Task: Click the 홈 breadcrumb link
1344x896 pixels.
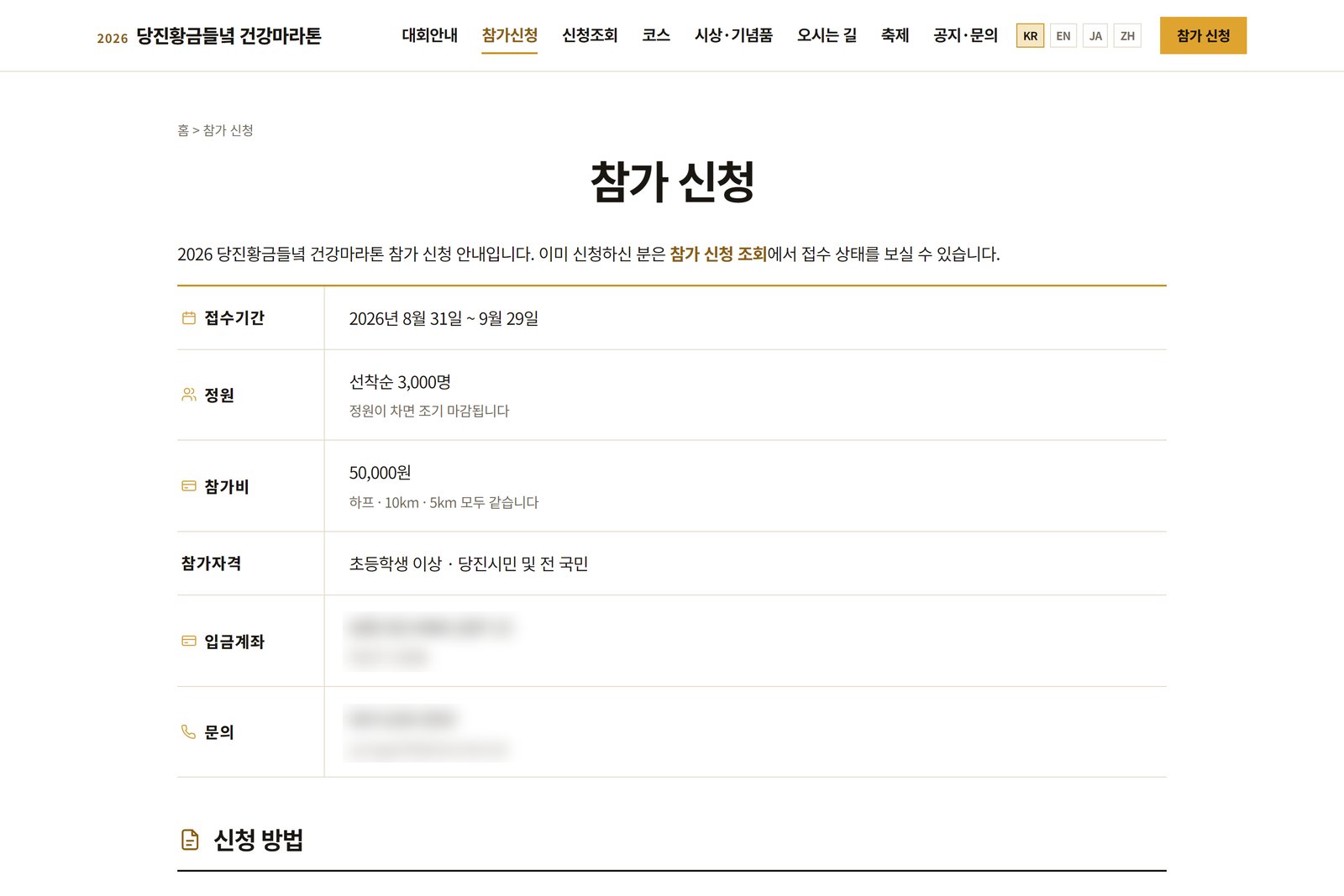Action: click(183, 130)
